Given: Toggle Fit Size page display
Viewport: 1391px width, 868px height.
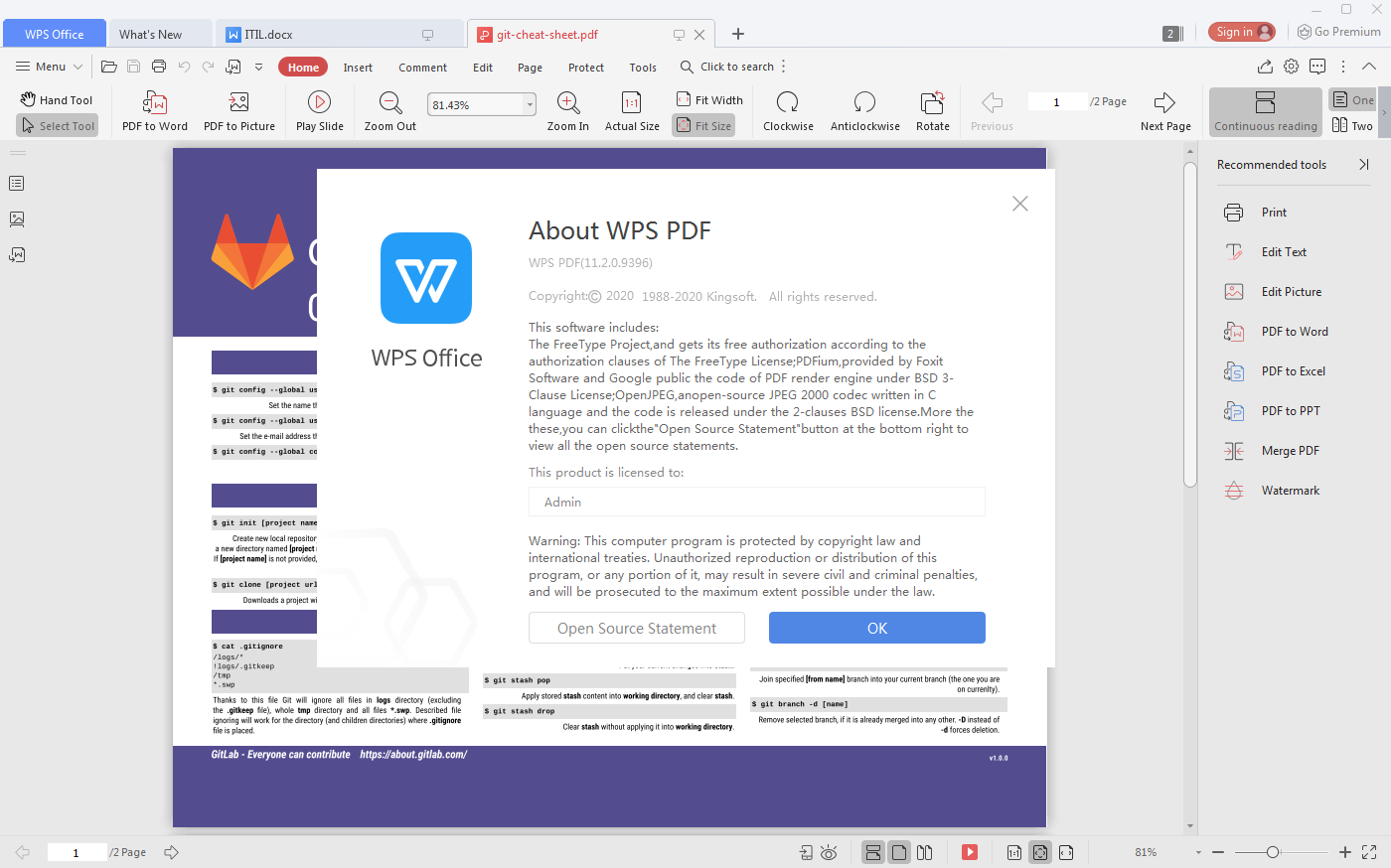Looking at the screenshot, I should pyautogui.click(x=703, y=125).
